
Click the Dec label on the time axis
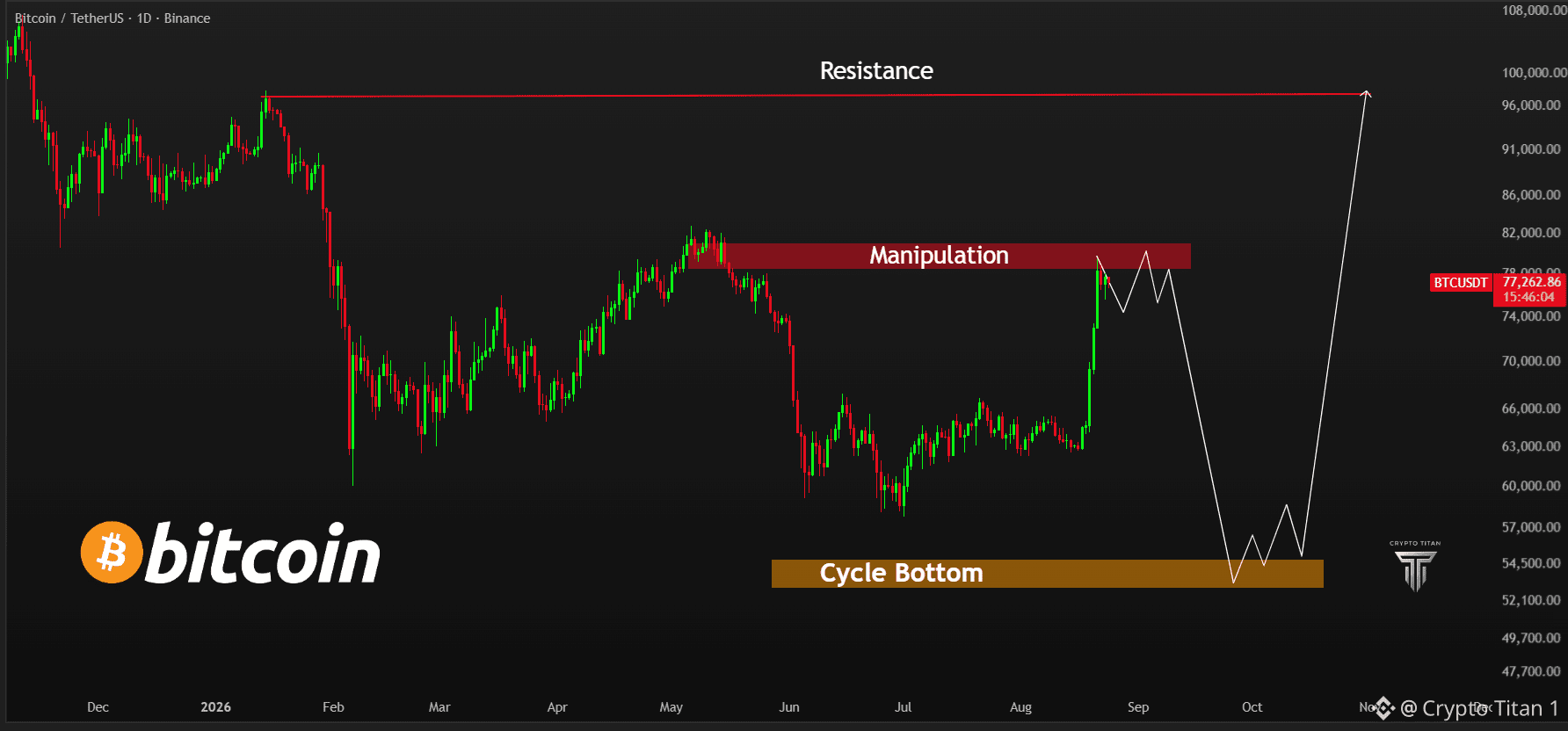pyautogui.click(x=98, y=707)
